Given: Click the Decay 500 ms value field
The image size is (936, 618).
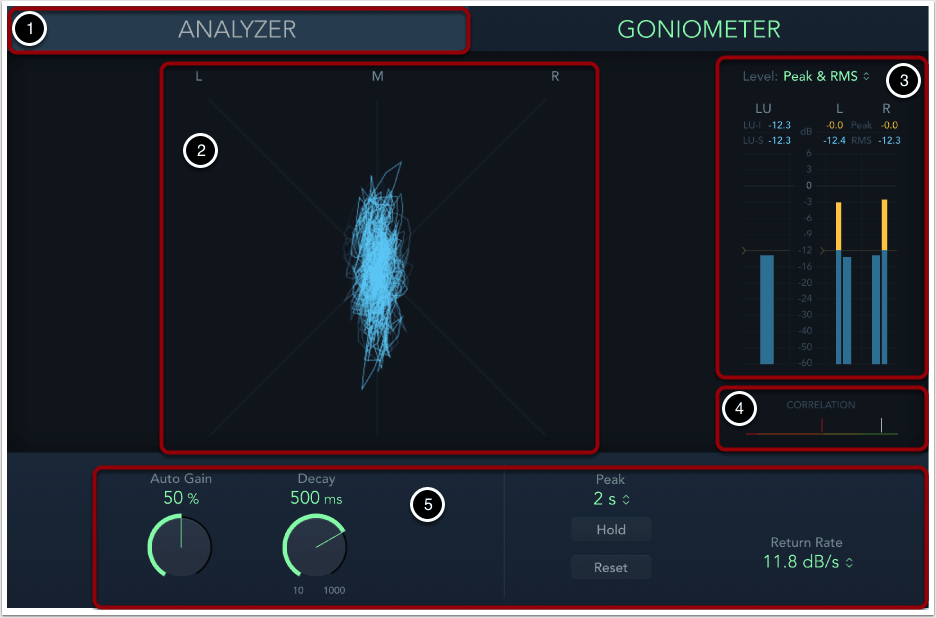Looking at the screenshot, I should [316, 498].
